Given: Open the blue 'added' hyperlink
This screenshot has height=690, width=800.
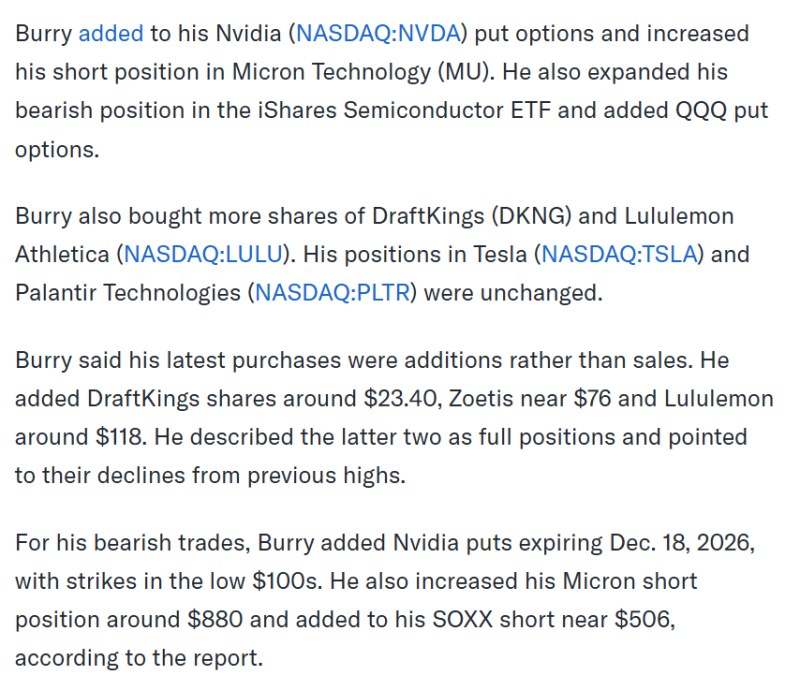Looking at the screenshot, I should click(111, 34).
